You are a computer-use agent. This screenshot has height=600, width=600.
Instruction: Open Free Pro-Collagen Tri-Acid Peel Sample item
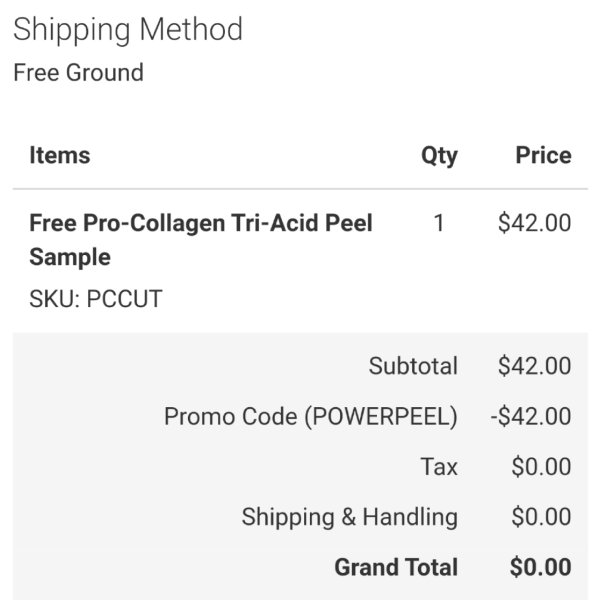pyautogui.click(x=201, y=240)
